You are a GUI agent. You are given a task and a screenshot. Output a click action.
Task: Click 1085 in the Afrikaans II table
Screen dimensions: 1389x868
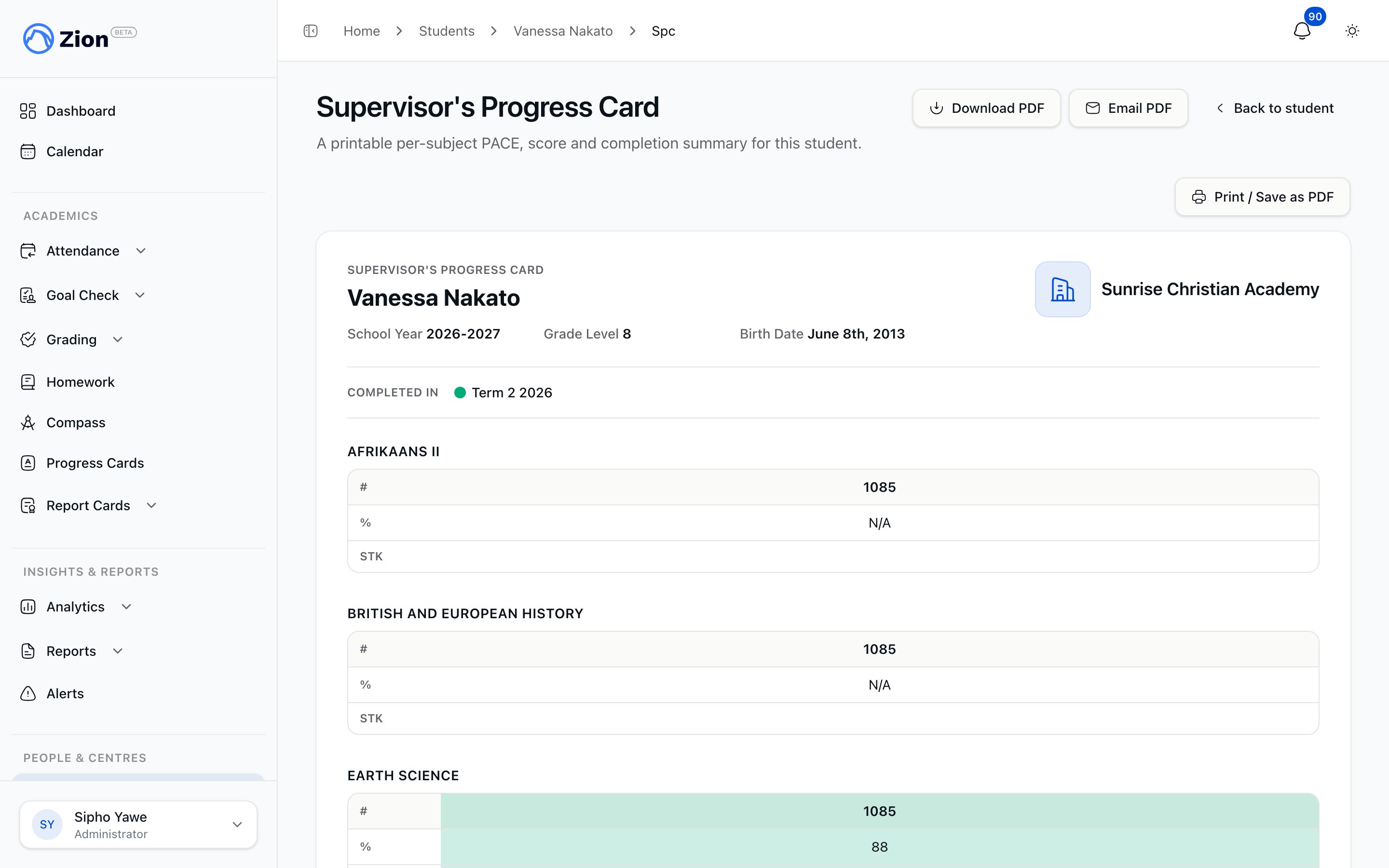(x=879, y=488)
